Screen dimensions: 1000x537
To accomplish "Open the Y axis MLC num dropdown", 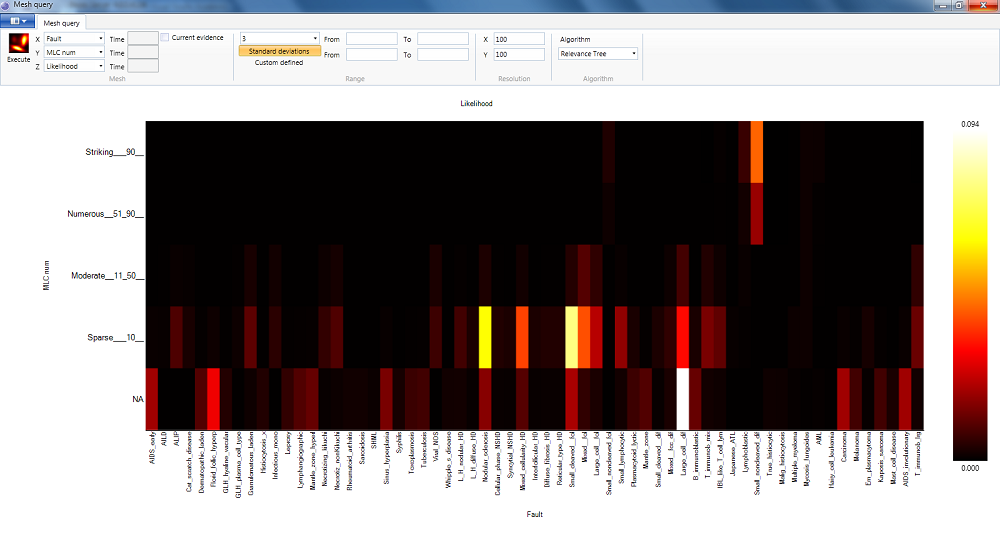I will 74,52.
